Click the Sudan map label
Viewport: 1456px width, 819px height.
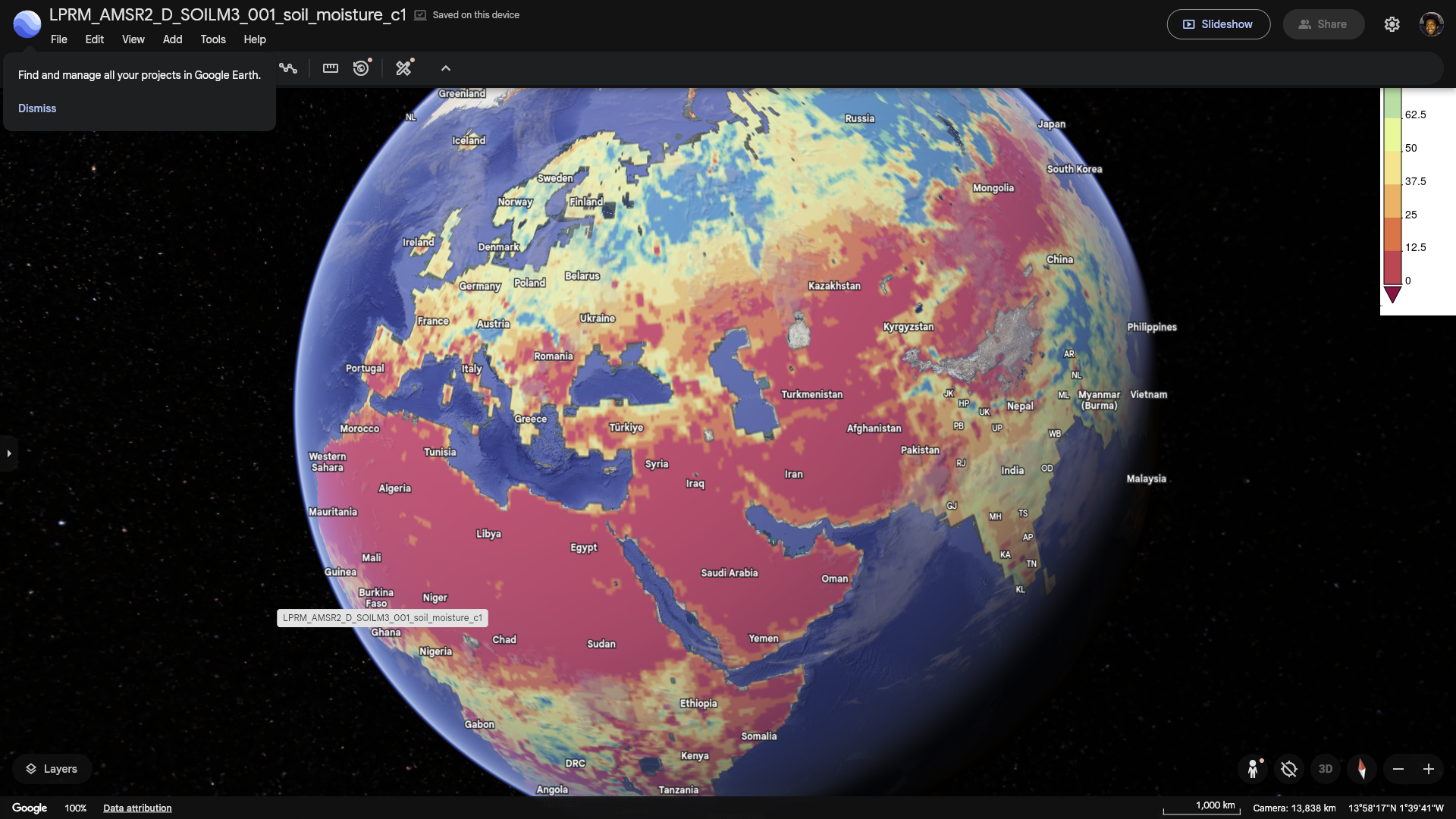(x=601, y=645)
